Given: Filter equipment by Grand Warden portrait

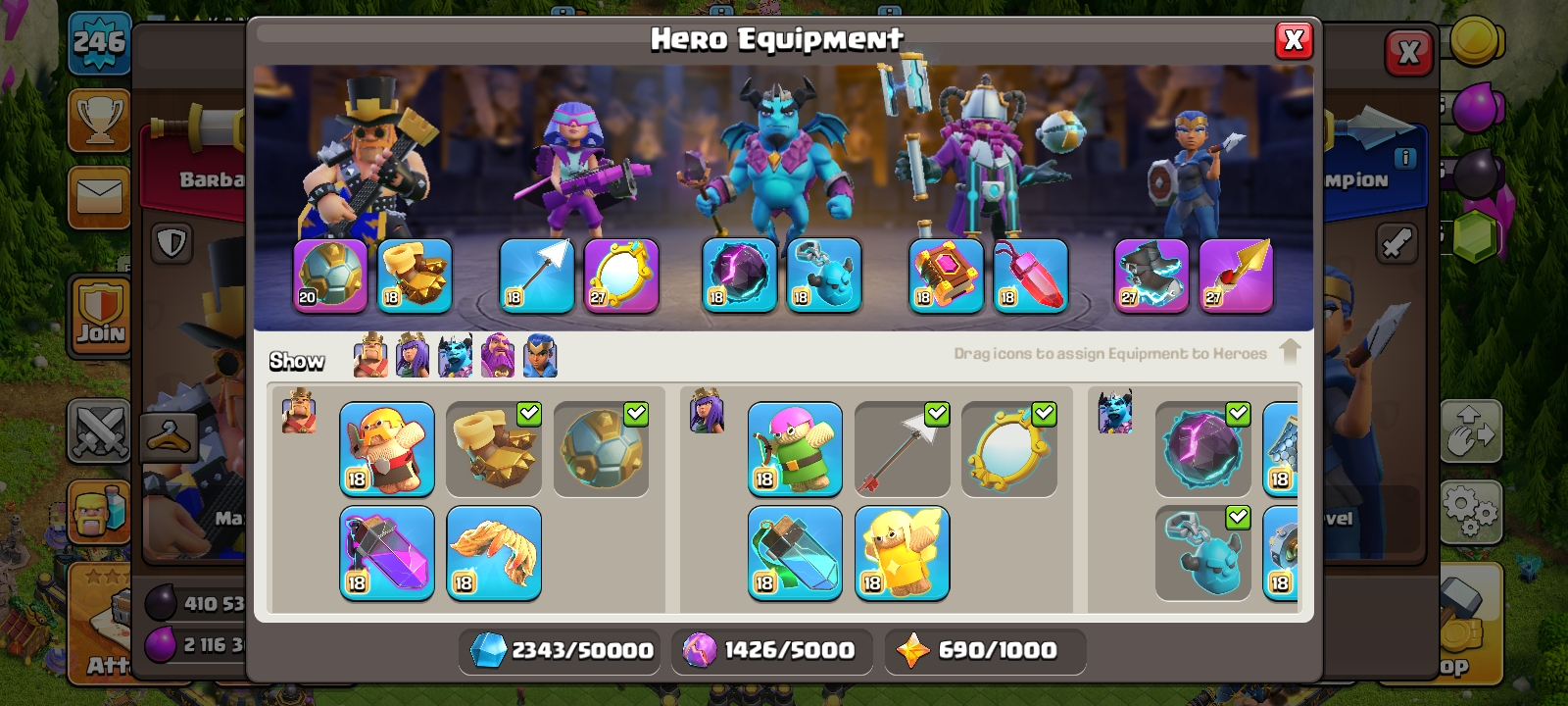Looking at the screenshot, I should (498, 355).
